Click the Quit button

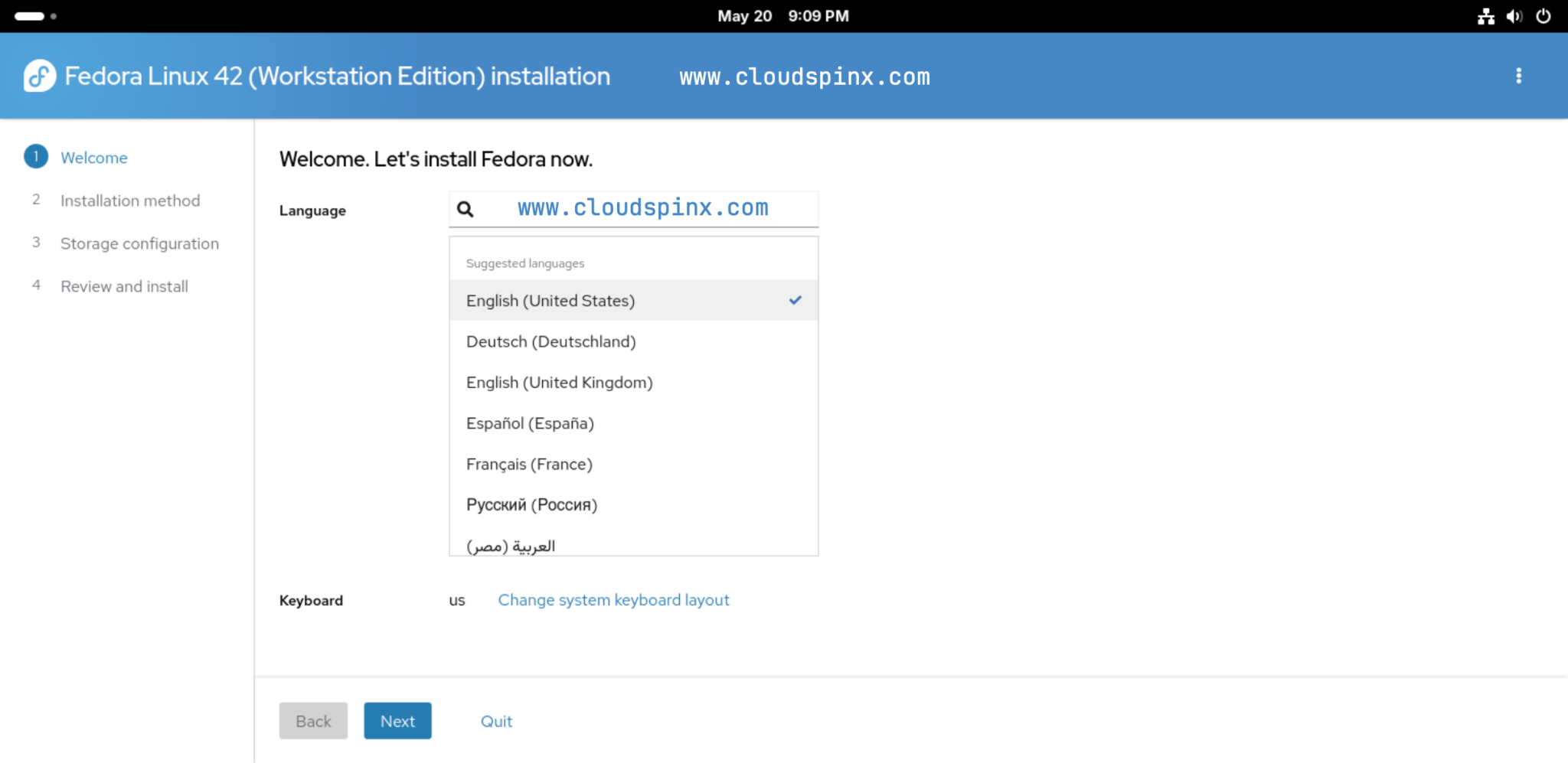click(x=496, y=720)
